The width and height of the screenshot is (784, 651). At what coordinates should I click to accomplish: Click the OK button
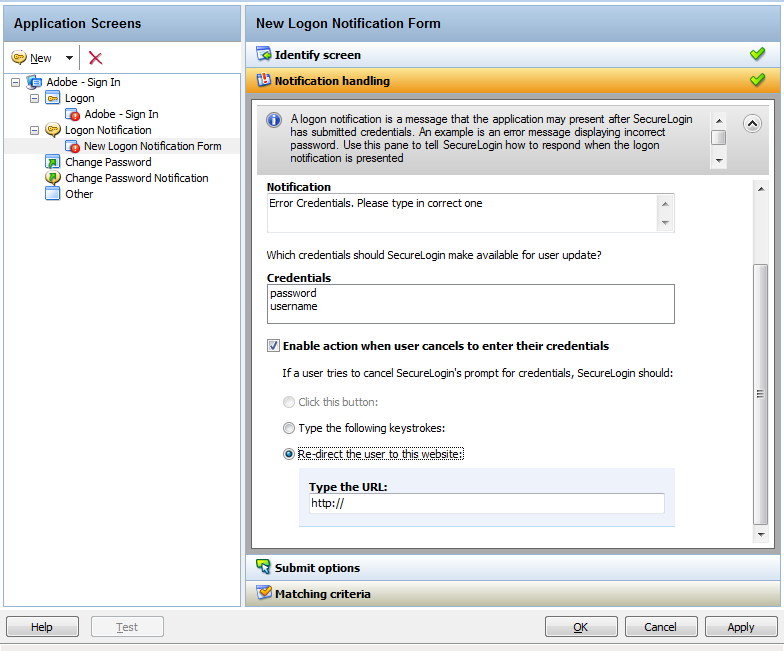[x=581, y=626]
